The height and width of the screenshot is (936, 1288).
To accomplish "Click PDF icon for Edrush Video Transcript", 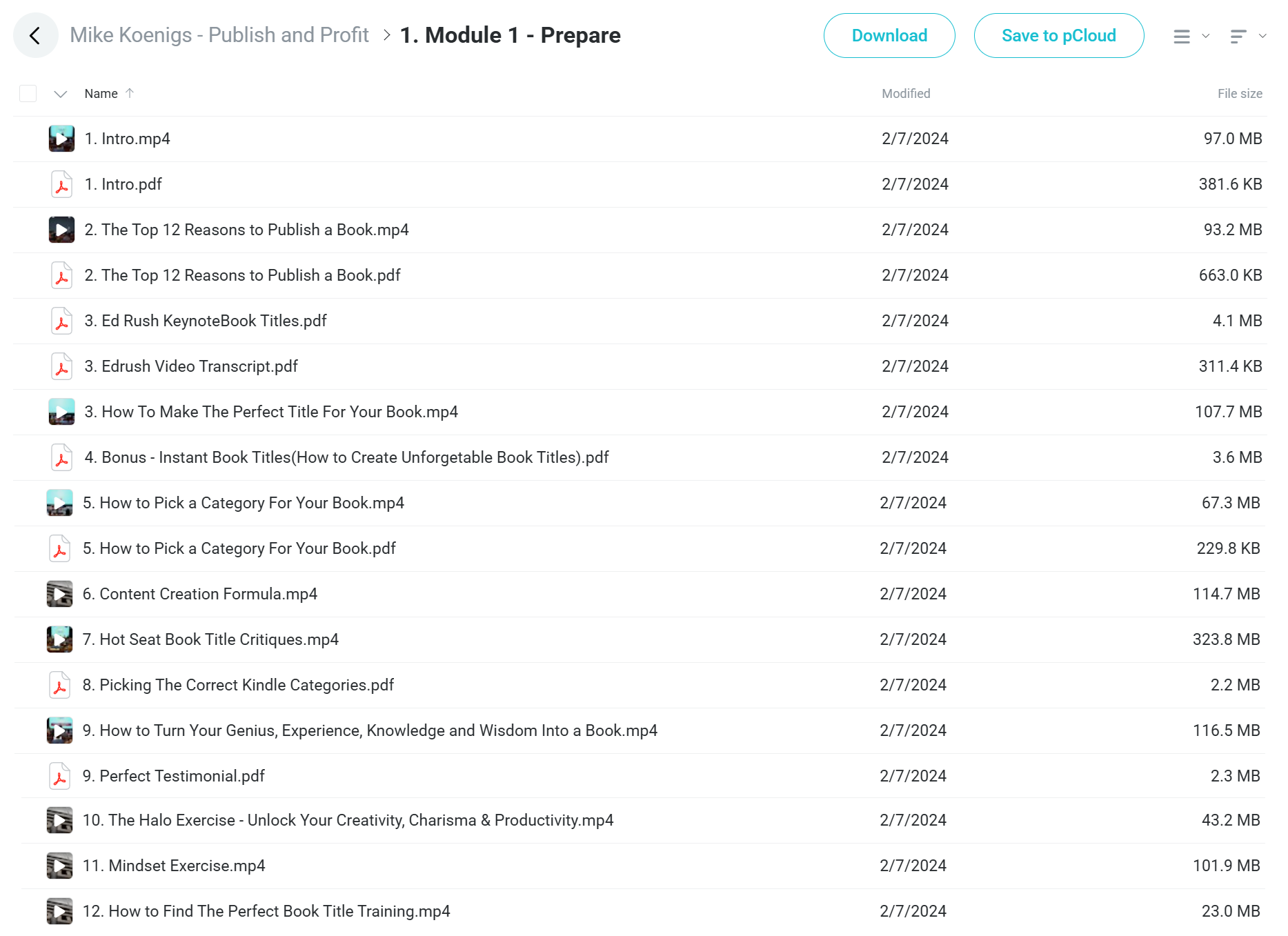I will (61, 366).
